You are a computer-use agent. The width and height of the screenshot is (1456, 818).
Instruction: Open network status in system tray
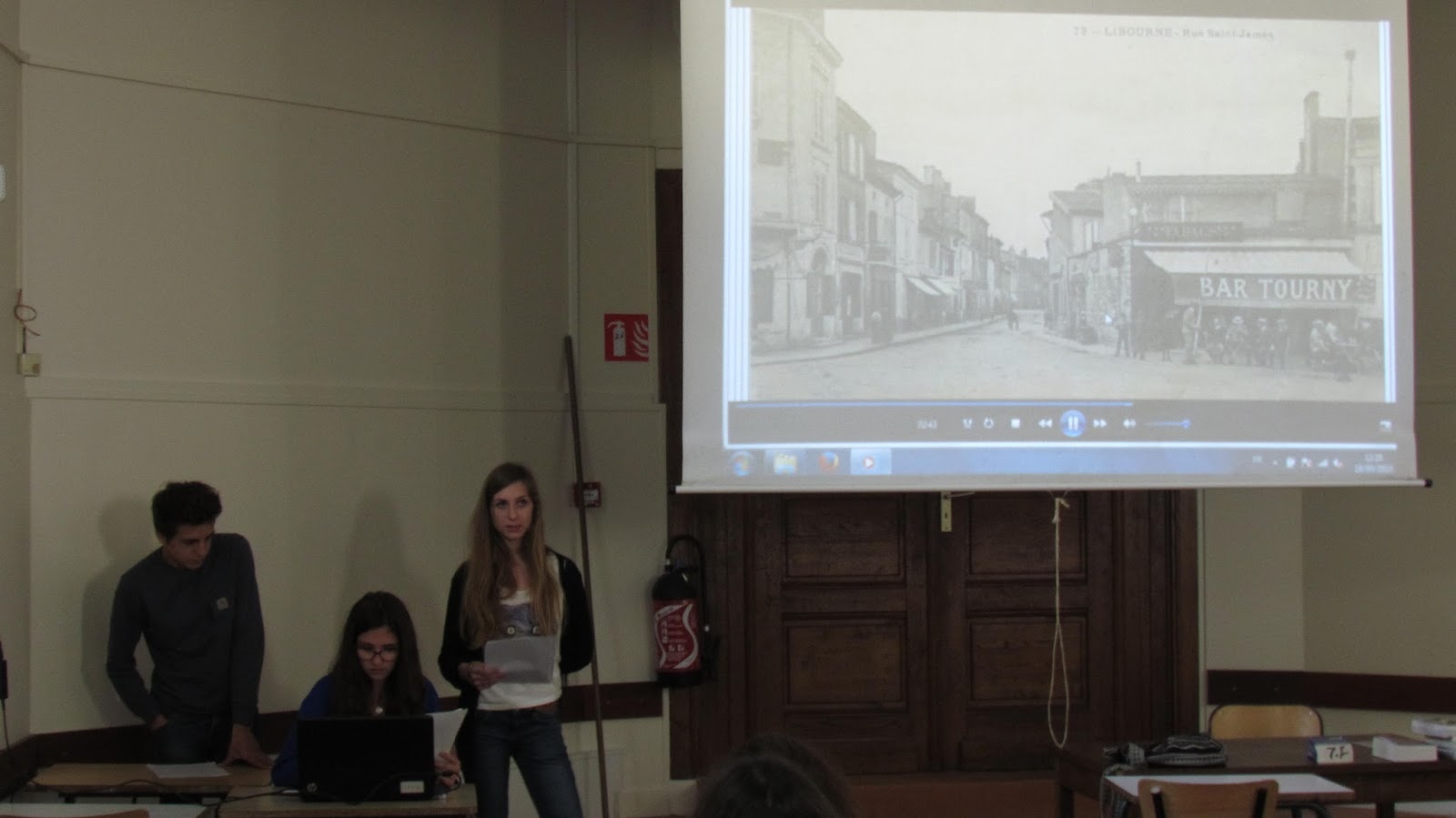pos(1323,463)
